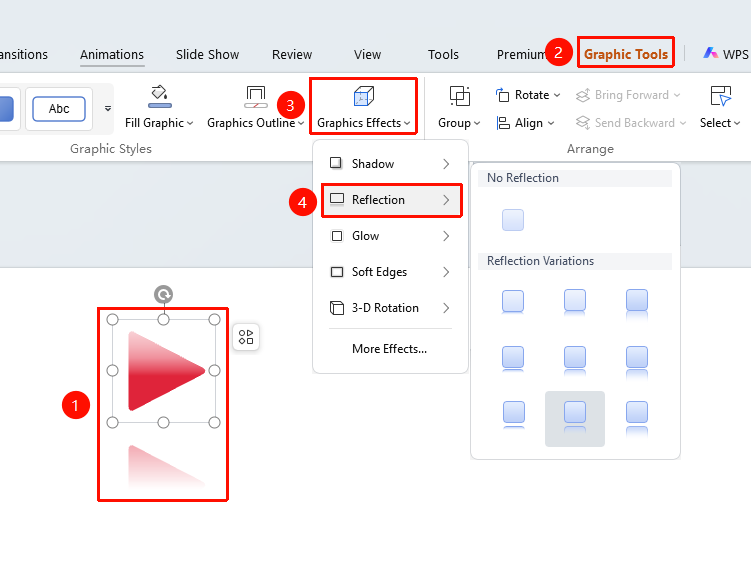This screenshot has height=570, width=751.
Task: Click the Rotate icon
Action: coord(502,95)
